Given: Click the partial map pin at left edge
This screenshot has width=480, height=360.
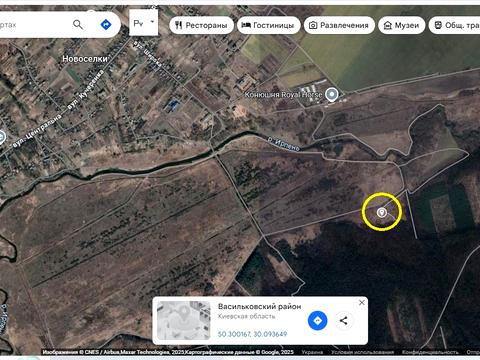Looking at the screenshot, I should tap(2, 137).
